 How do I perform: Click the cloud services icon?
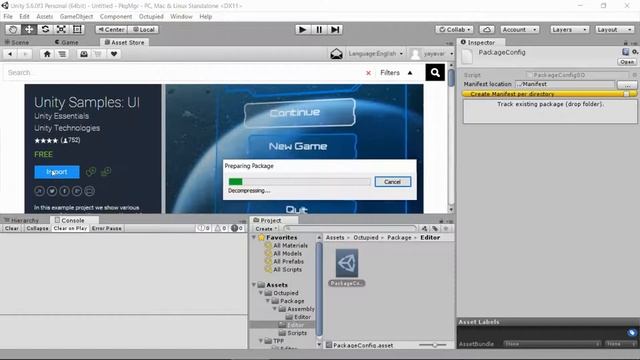pos(487,29)
